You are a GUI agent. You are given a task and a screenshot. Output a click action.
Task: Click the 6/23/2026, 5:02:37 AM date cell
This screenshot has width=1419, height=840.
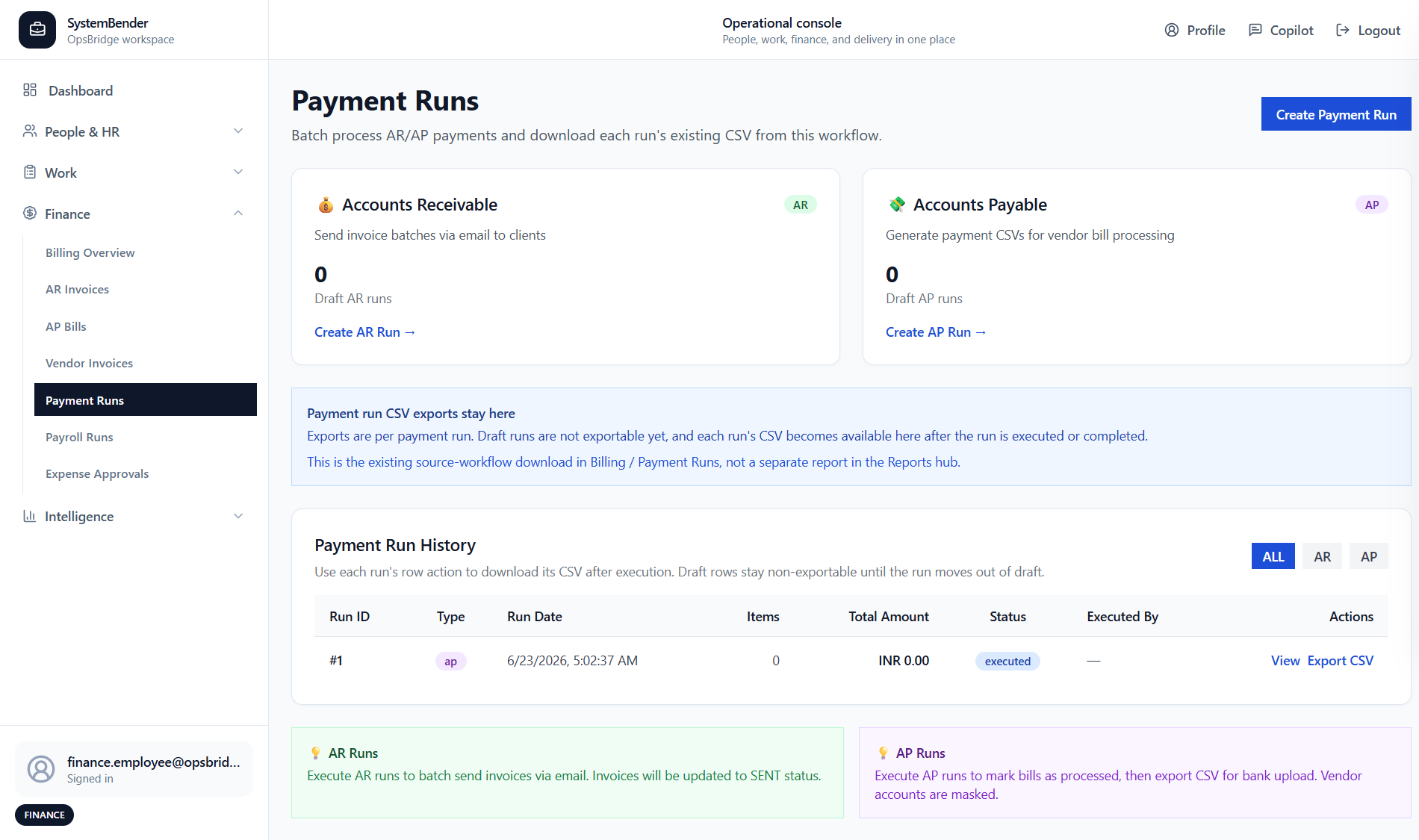click(572, 660)
